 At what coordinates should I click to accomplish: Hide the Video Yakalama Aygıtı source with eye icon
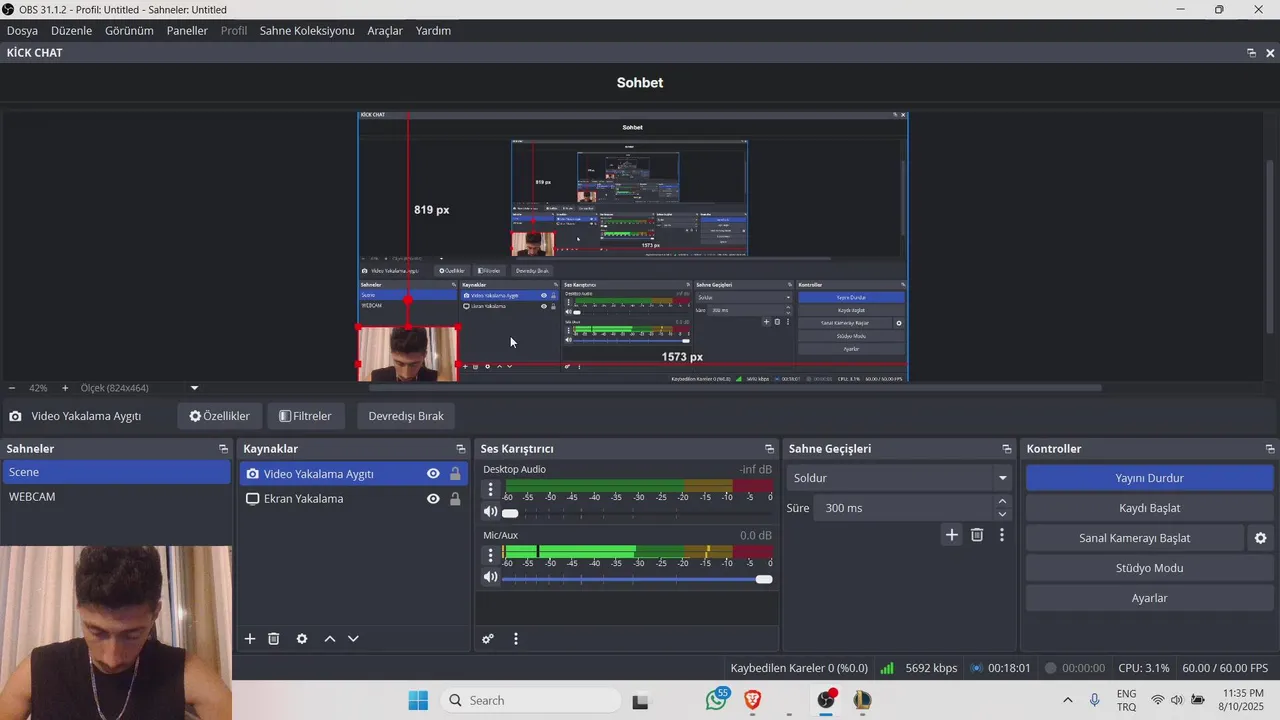click(433, 474)
